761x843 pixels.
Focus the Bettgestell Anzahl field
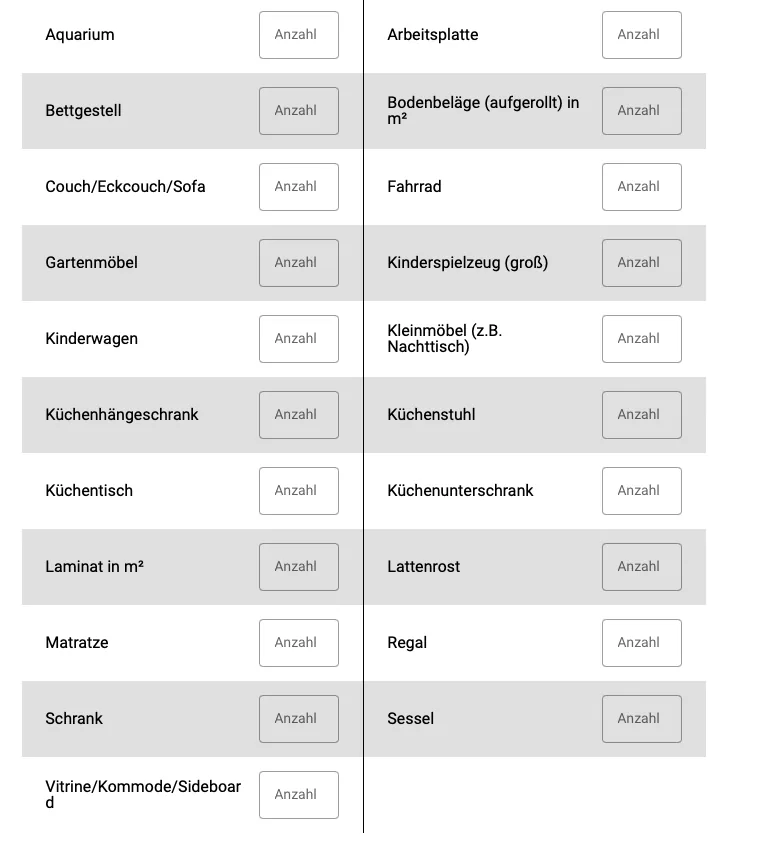(298, 111)
